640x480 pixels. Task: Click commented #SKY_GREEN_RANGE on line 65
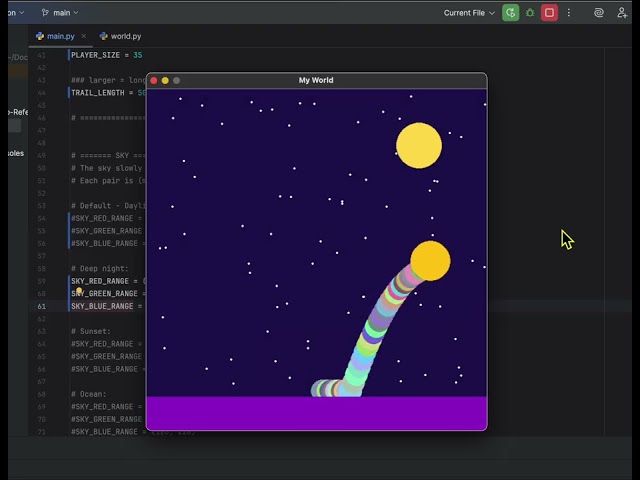(x=107, y=356)
